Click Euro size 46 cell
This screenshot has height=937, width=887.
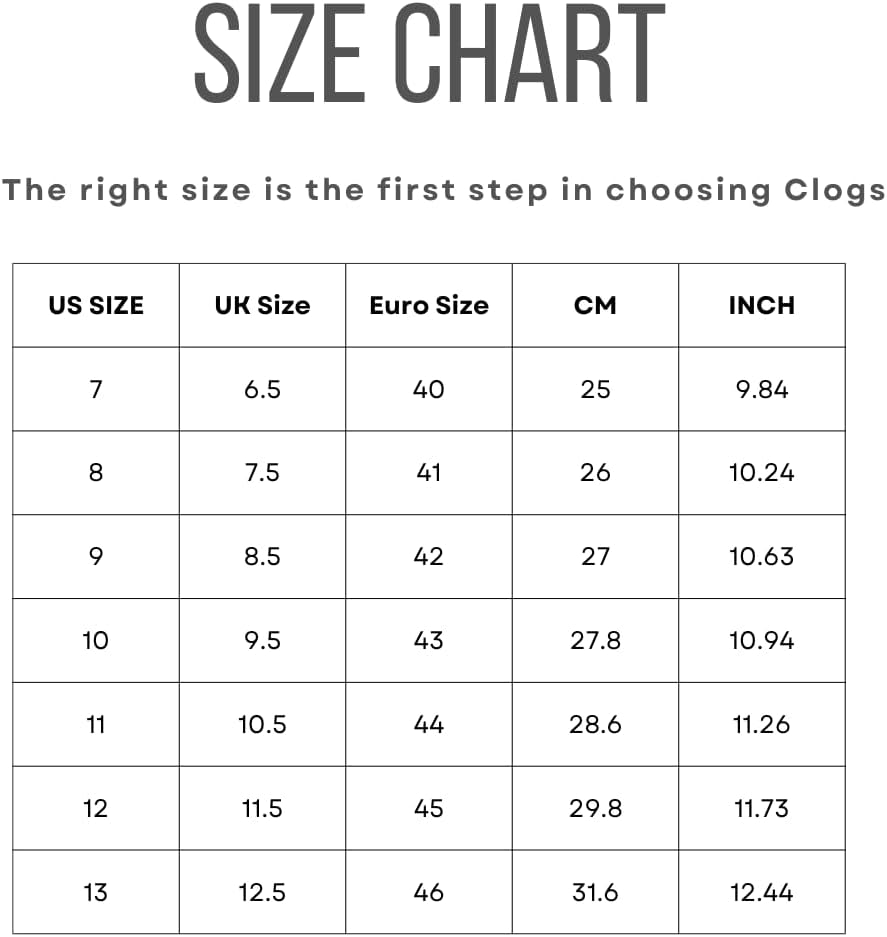tap(429, 892)
